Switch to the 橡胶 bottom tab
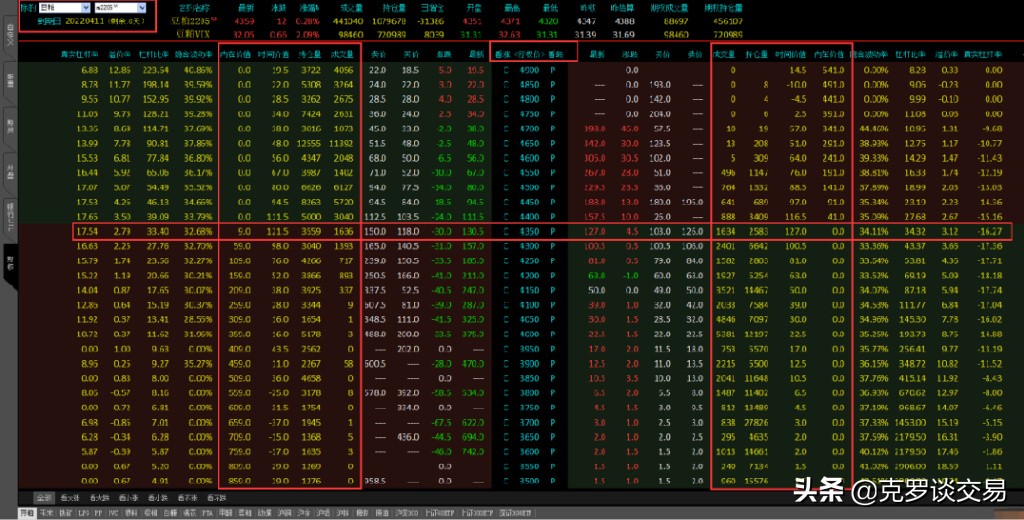Viewport: 1024px width, 520px height. (360, 513)
